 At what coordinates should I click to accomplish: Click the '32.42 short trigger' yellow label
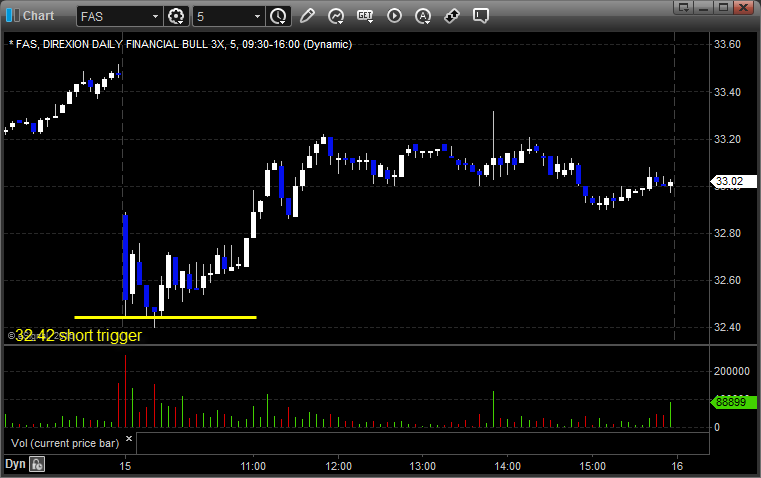point(79,335)
